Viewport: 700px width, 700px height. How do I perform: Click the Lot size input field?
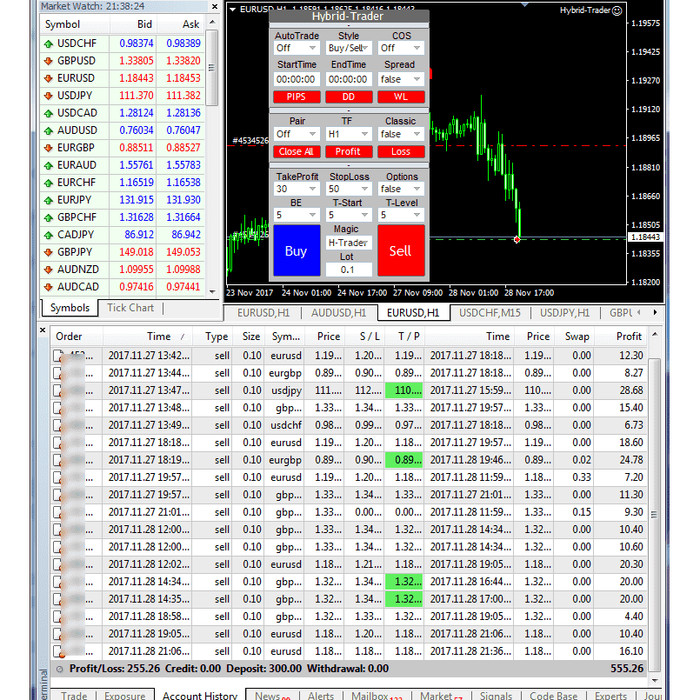[x=348, y=269]
